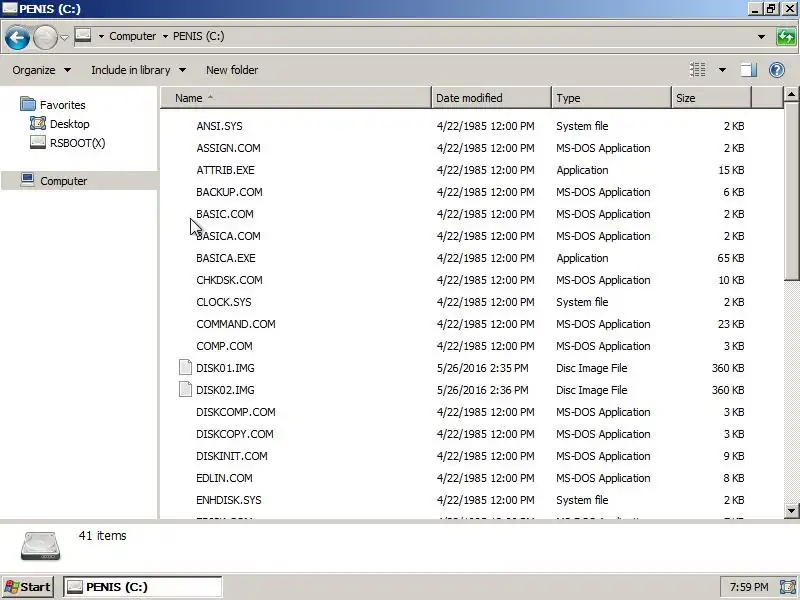
Task: Click the hard drive icon in details pane
Action: [x=40, y=545]
